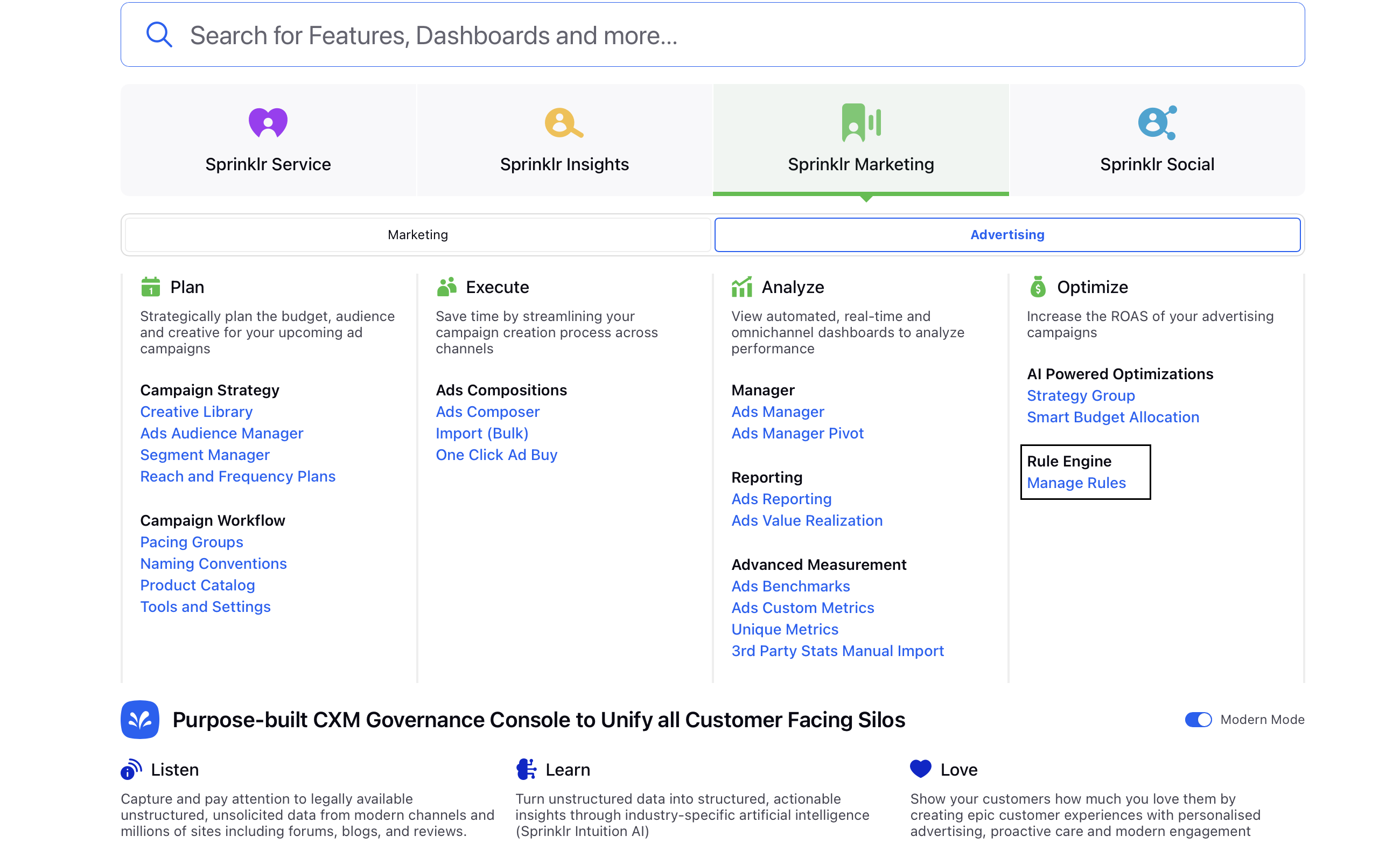Image resolution: width=1400 pixels, height=857 pixels.
Task: Open the Sprinklr Service tab
Action: click(x=268, y=140)
